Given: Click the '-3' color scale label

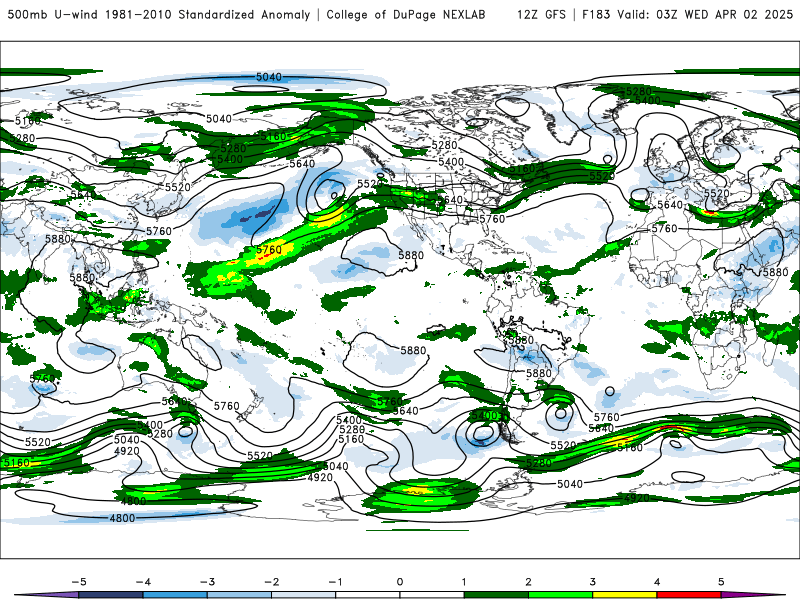Looking at the screenshot, I should pos(207,582).
